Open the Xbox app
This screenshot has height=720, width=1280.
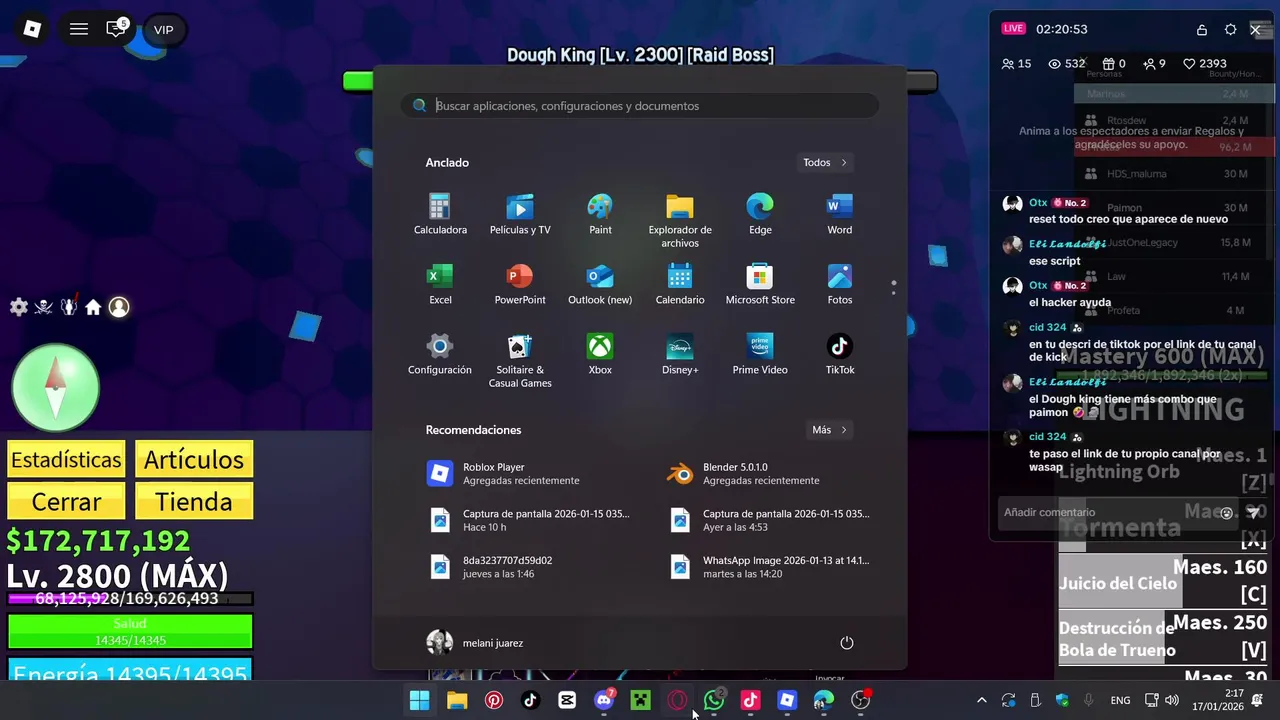[x=600, y=355]
